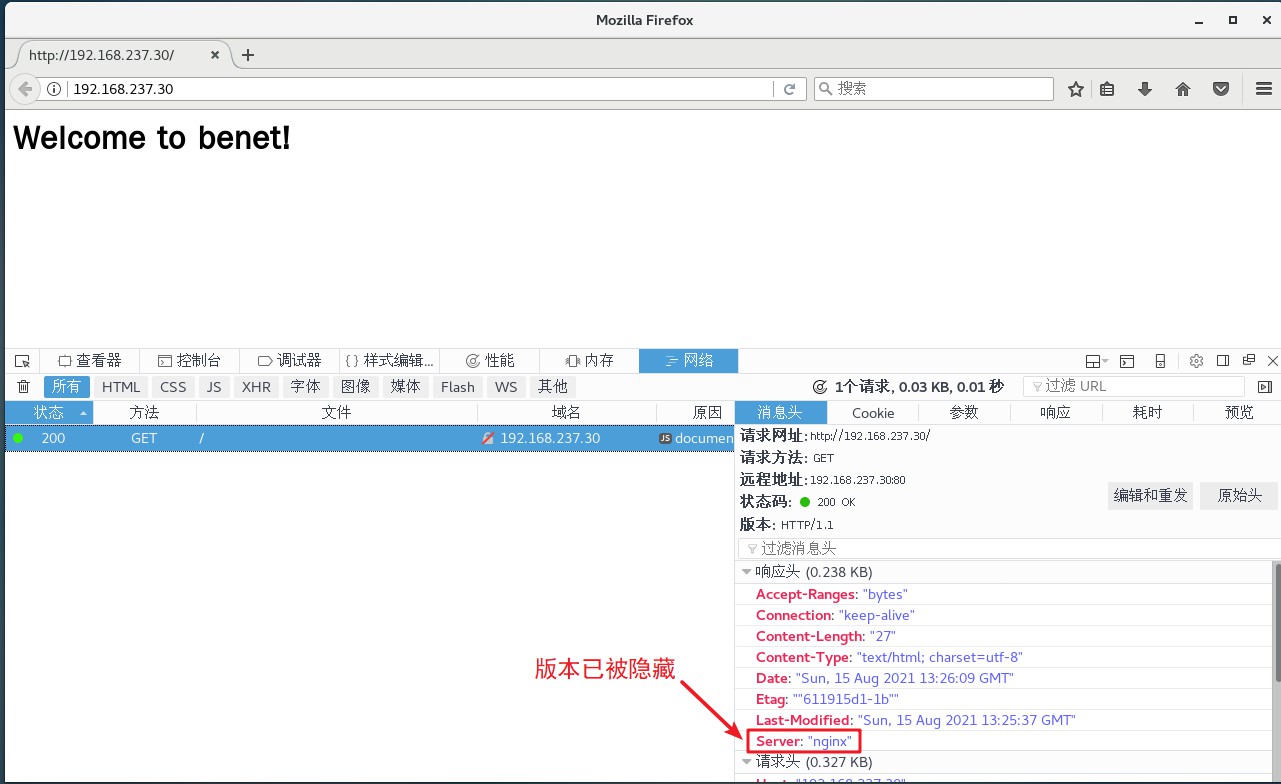Open devtools split console icon
Viewport: 1281px width, 784px height.
(x=1127, y=361)
